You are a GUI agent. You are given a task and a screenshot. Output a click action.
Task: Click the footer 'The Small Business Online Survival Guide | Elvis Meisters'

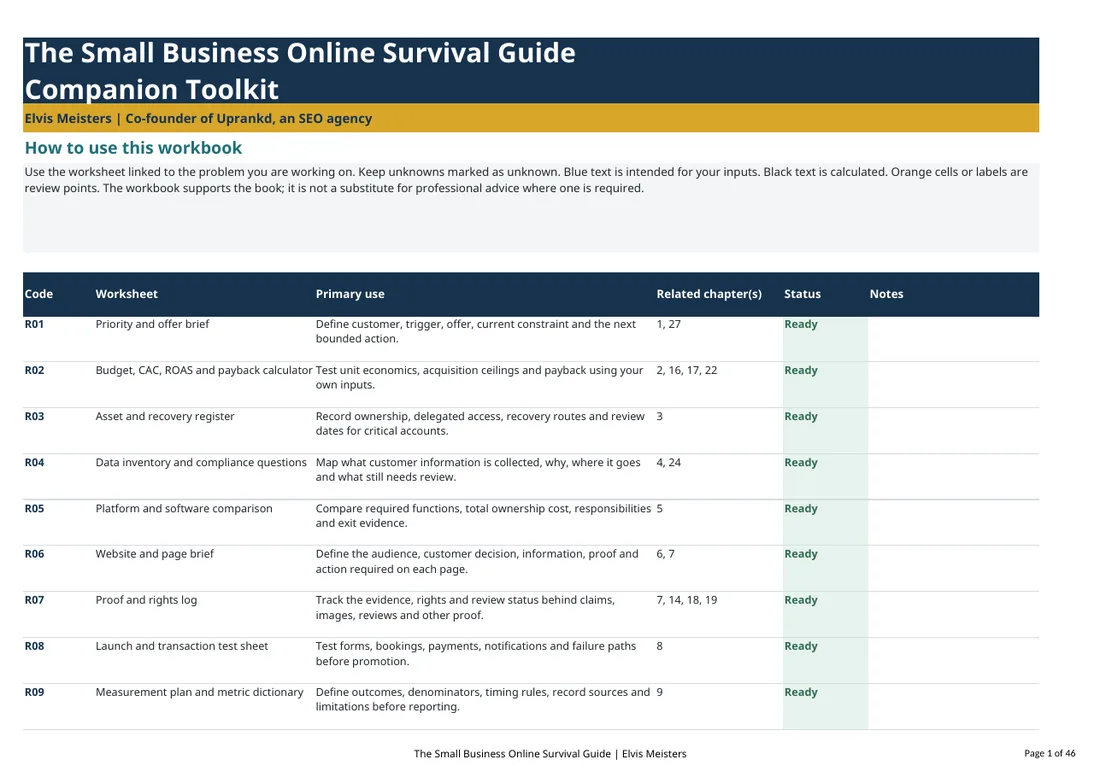[550, 754]
